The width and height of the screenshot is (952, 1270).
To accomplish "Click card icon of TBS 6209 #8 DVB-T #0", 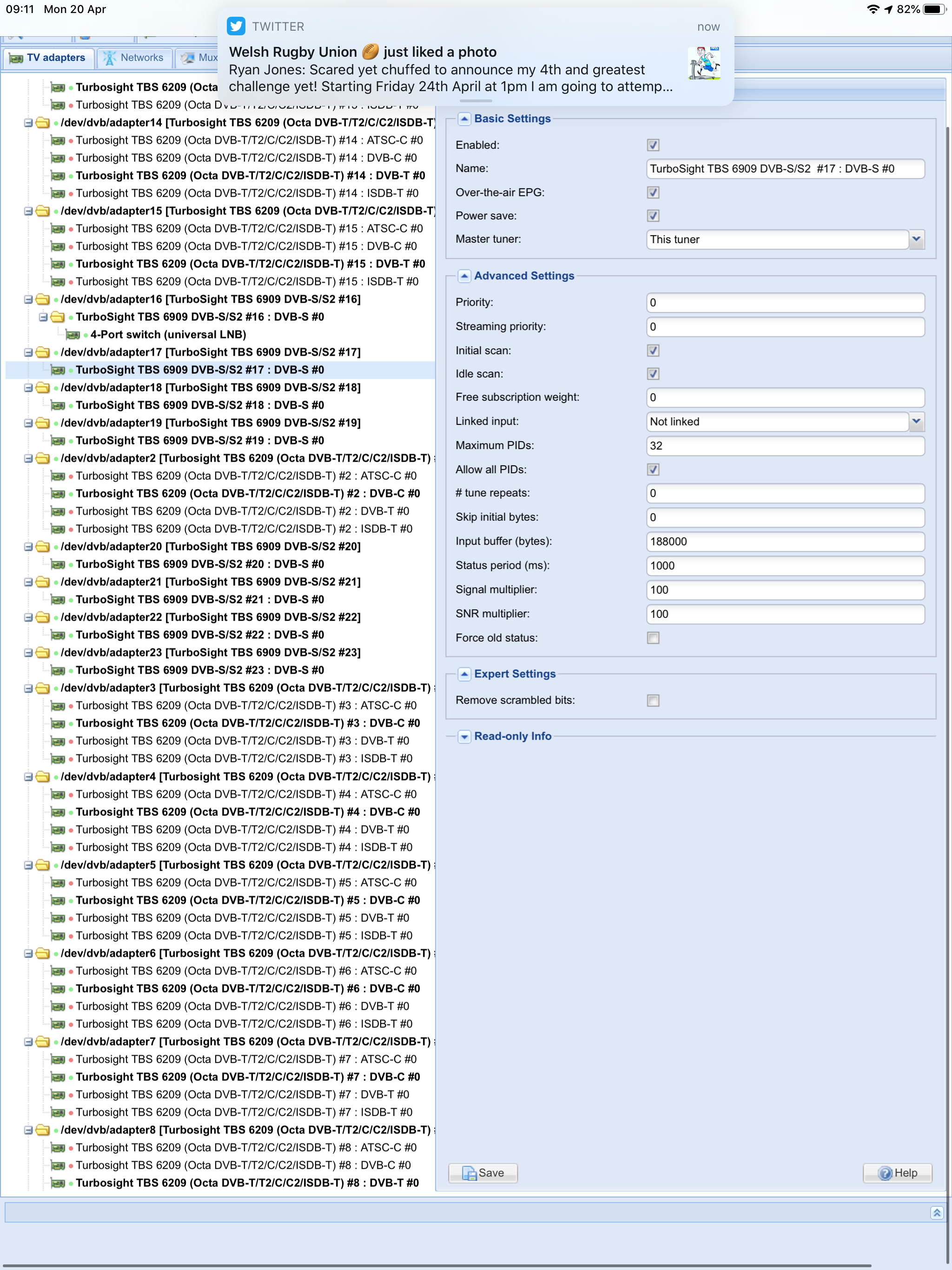I will pos(58,1183).
